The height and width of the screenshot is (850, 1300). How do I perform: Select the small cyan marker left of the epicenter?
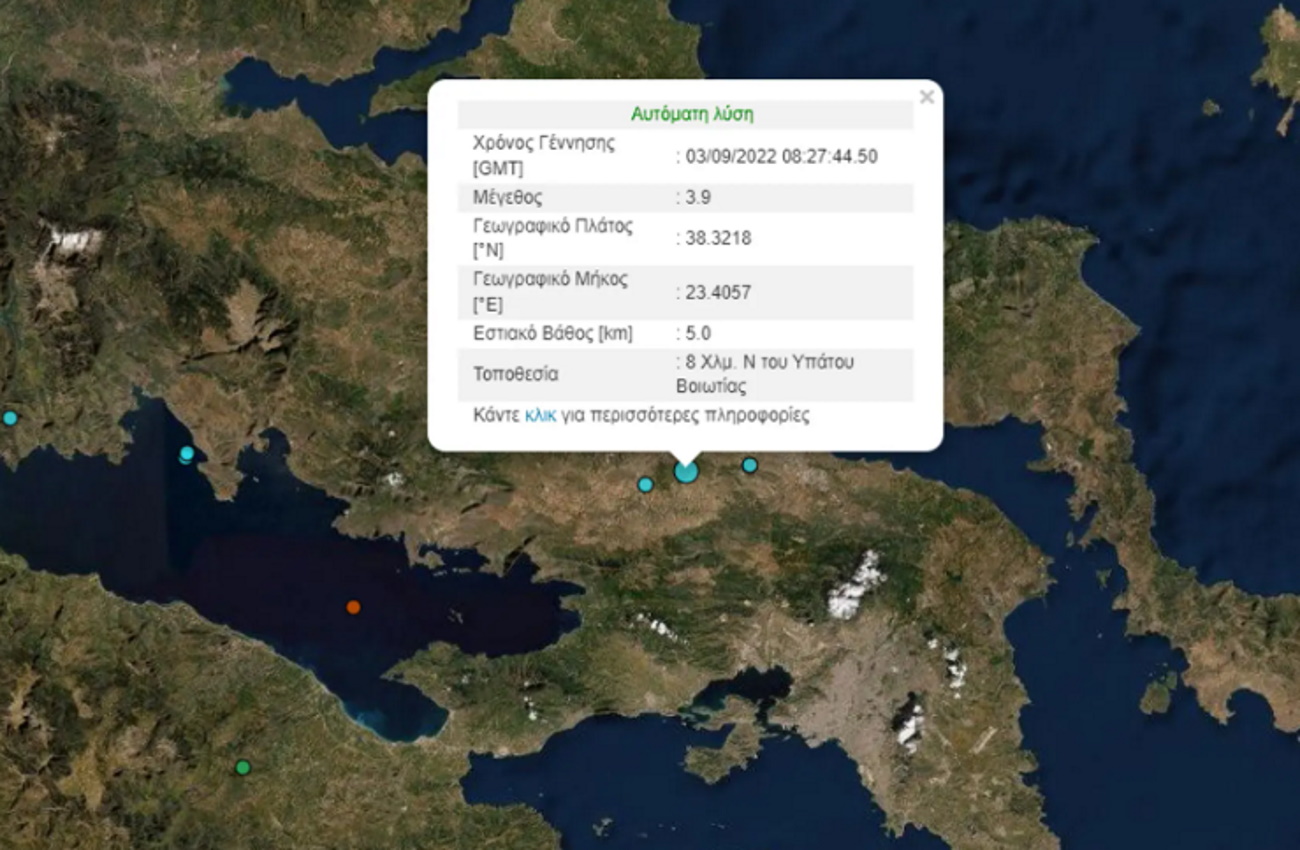tap(645, 485)
